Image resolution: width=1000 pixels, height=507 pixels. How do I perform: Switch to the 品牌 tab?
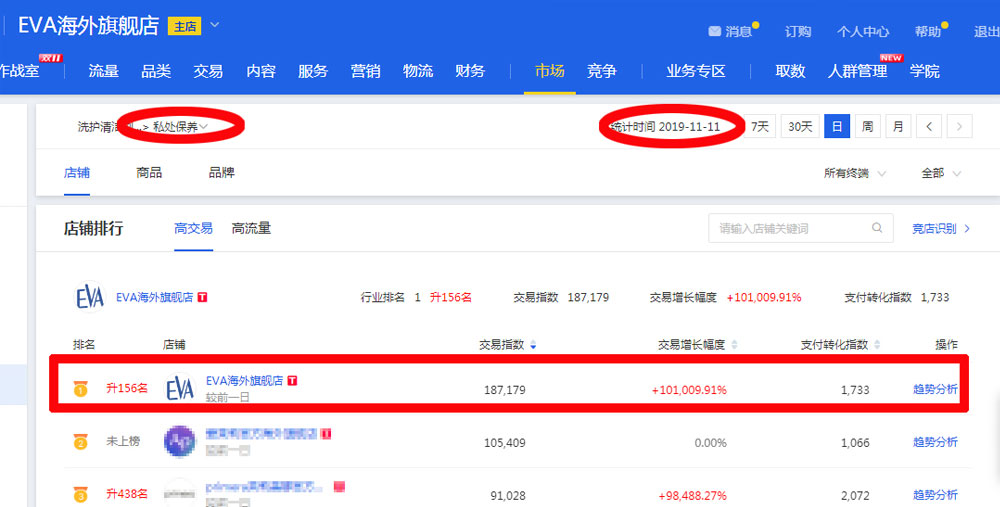point(221,173)
